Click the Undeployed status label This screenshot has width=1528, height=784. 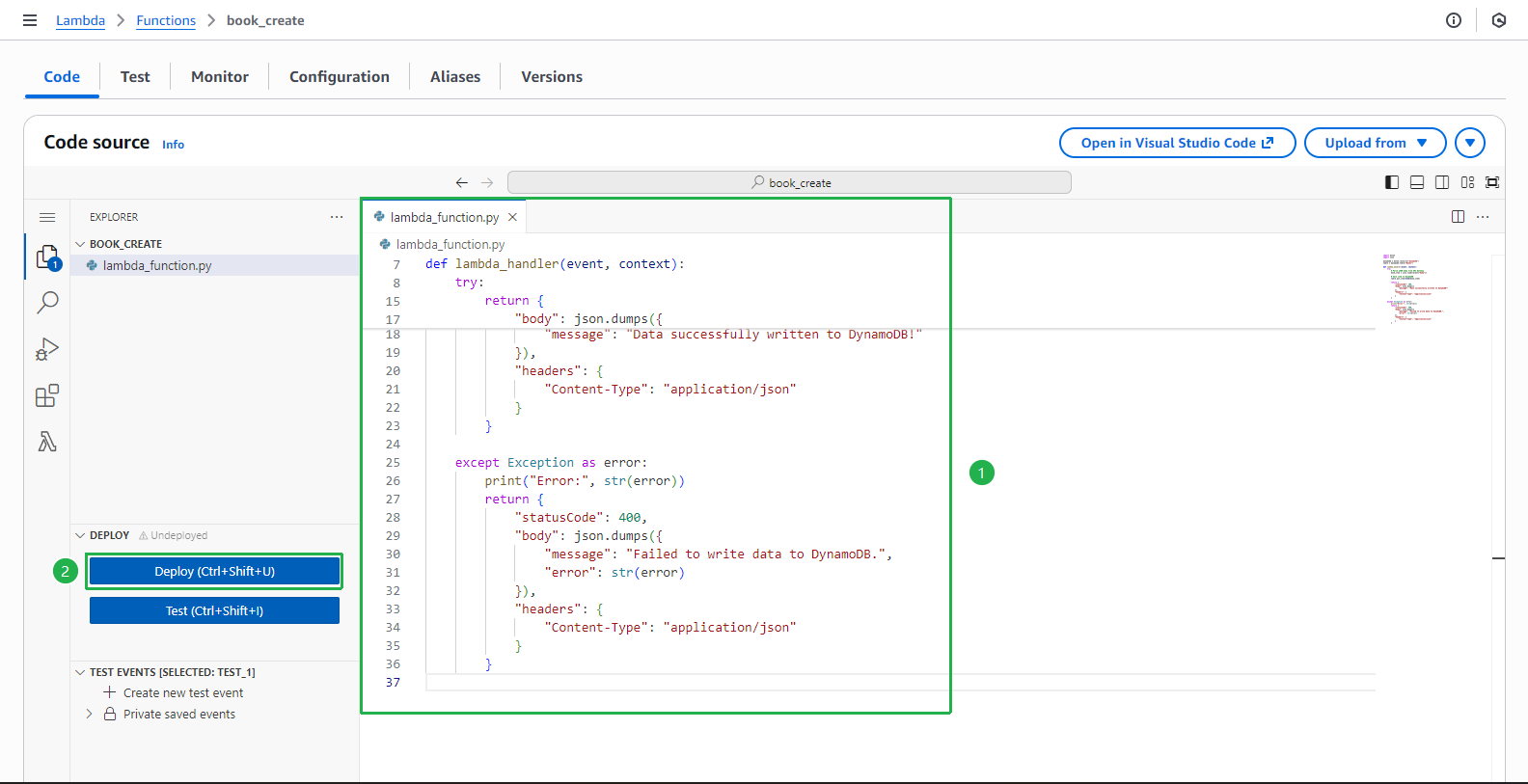(x=173, y=535)
